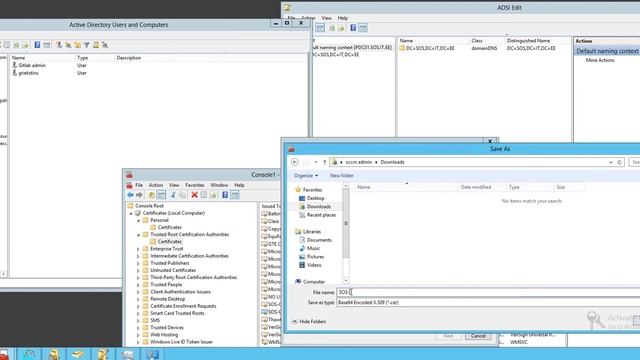Click in the File name field

pos(488,292)
